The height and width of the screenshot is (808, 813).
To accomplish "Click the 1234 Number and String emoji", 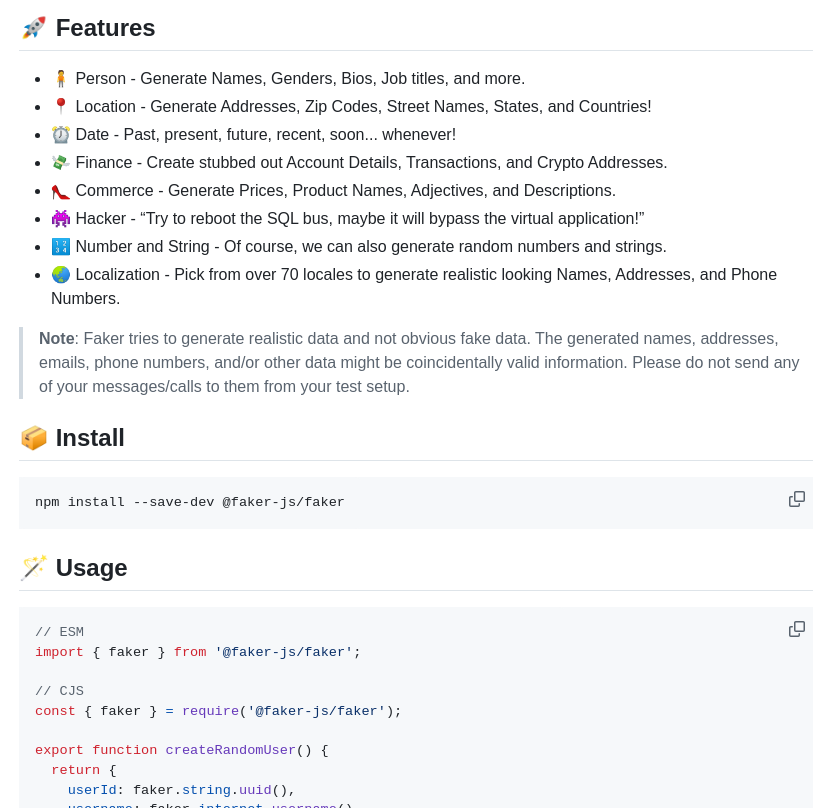I will click(61, 247).
